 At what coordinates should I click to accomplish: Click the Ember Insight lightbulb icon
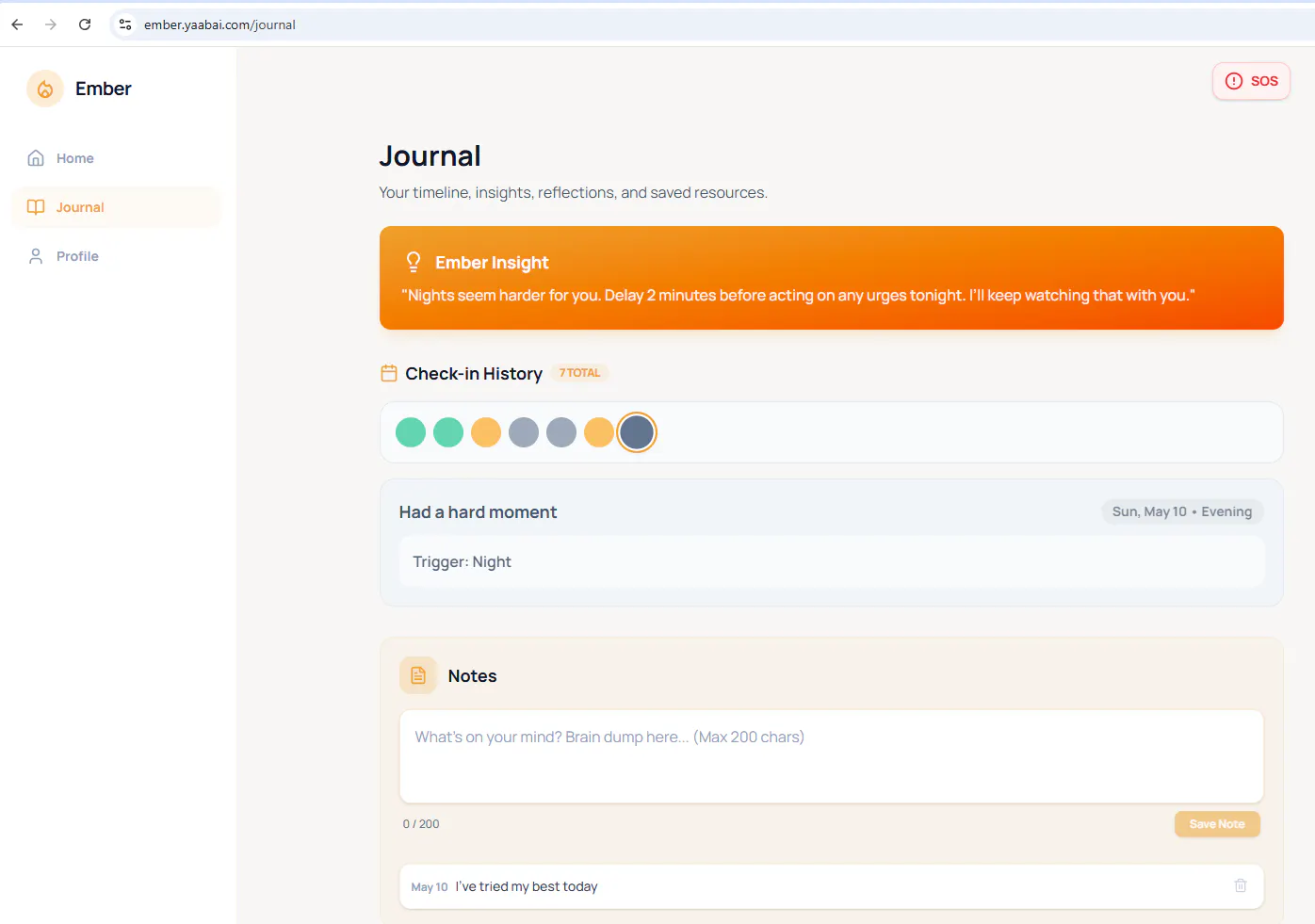tap(414, 262)
